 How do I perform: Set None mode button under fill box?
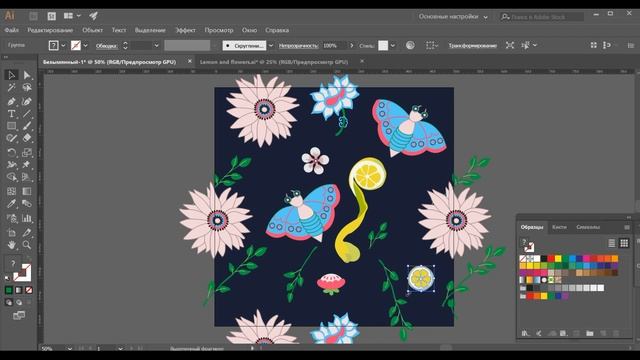point(29,290)
